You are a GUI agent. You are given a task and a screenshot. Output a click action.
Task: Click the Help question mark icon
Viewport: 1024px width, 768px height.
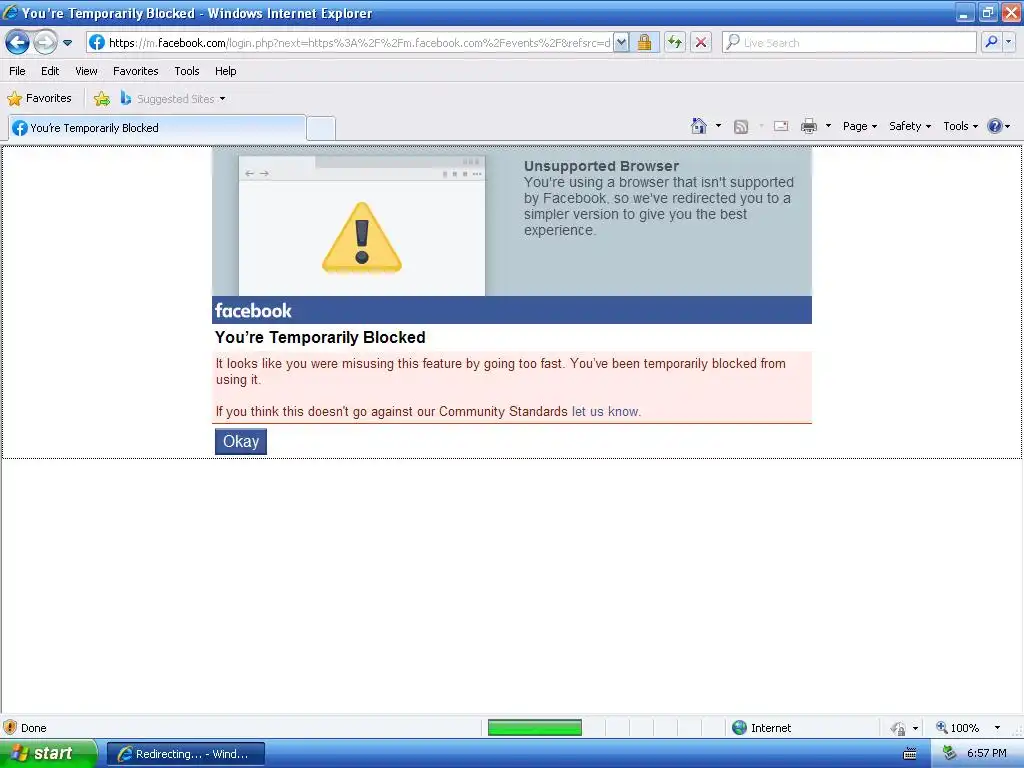click(x=995, y=126)
